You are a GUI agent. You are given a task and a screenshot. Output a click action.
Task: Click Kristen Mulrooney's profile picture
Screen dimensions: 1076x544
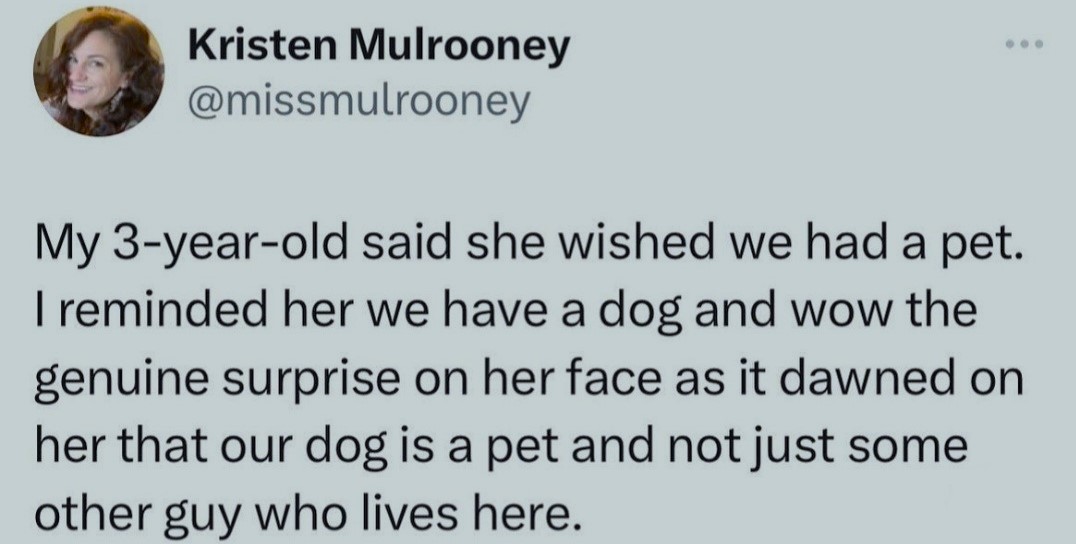99,77
